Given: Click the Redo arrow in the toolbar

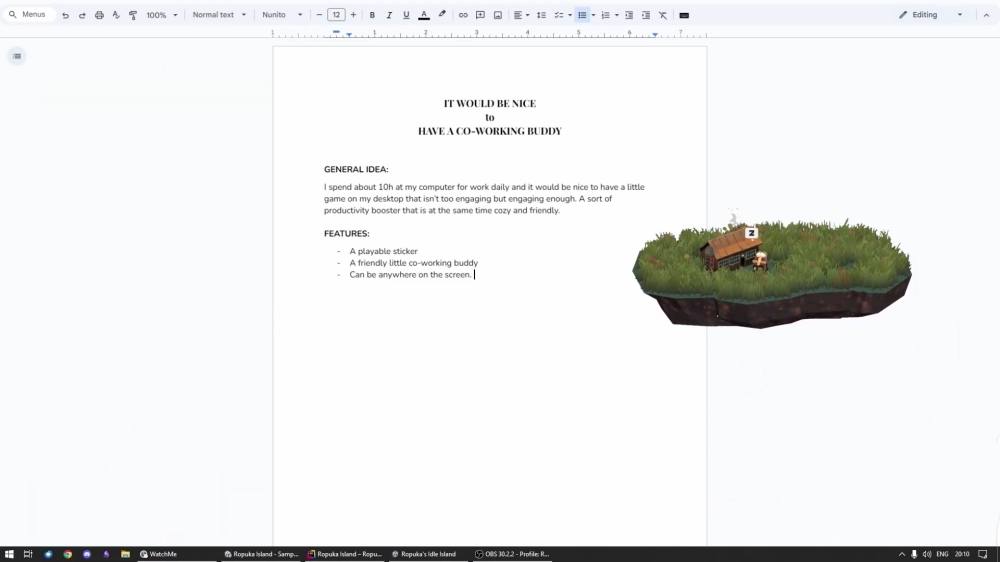Looking at the screenshot, I should (x=82, y=15).
